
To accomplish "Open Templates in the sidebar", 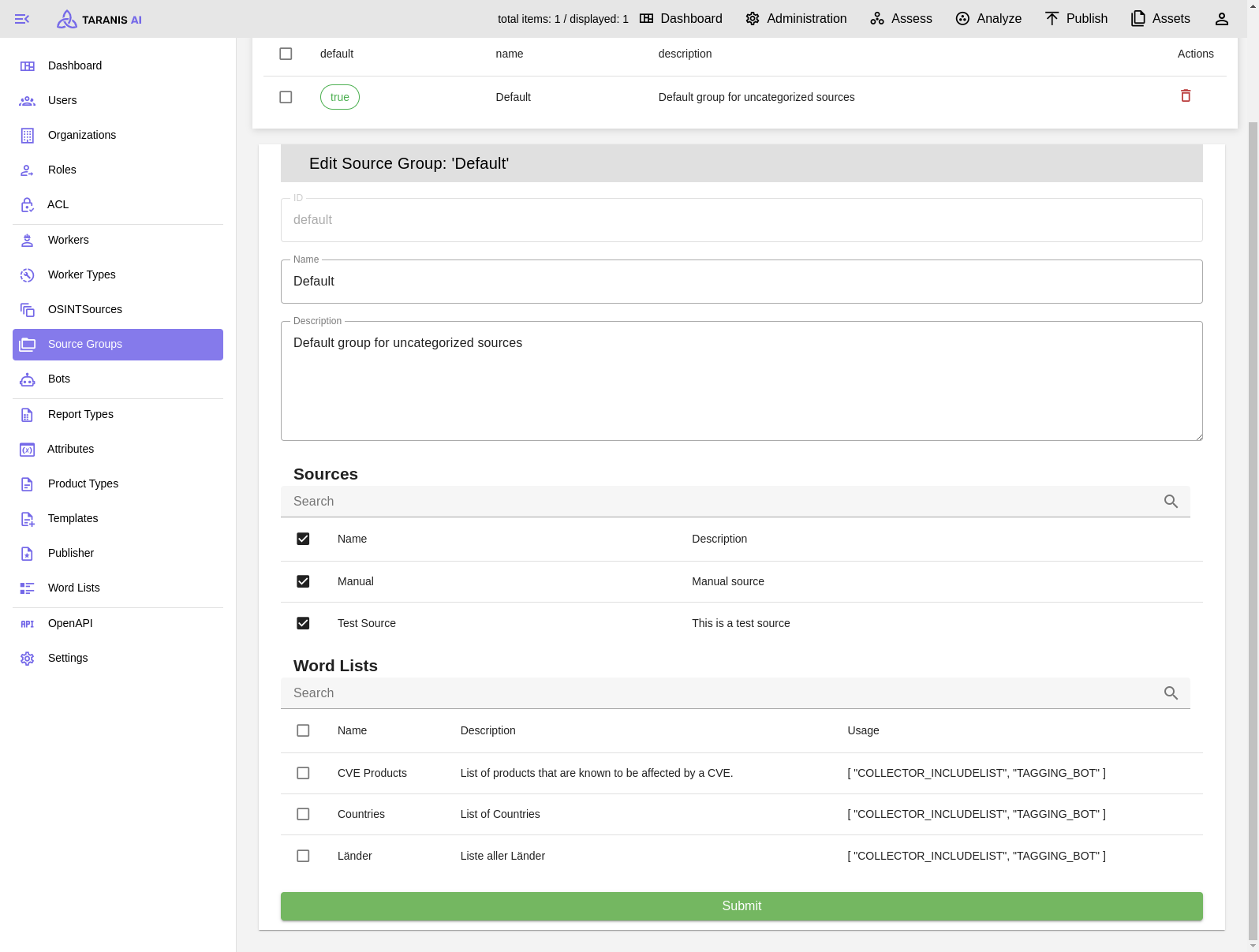I will point(118,518).
